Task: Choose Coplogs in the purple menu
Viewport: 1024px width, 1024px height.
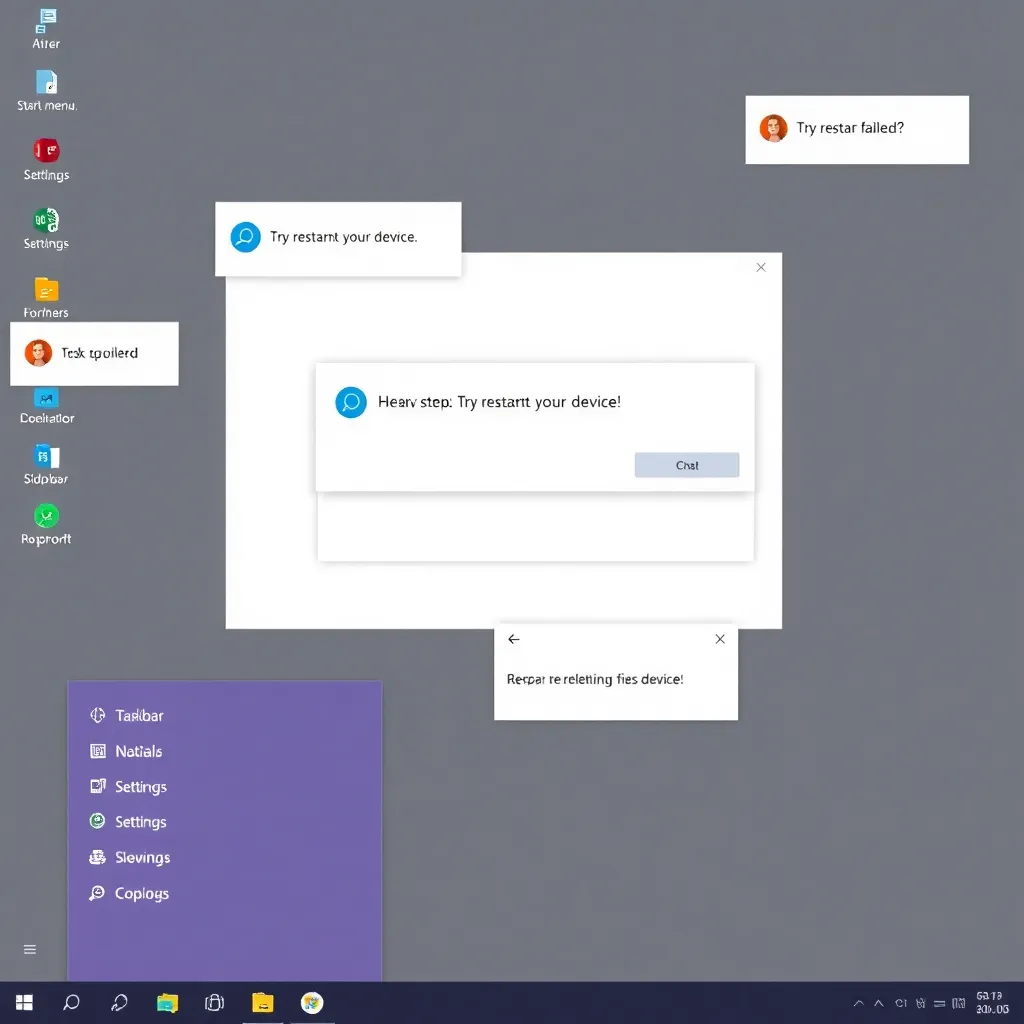Action: click(141, 894)
